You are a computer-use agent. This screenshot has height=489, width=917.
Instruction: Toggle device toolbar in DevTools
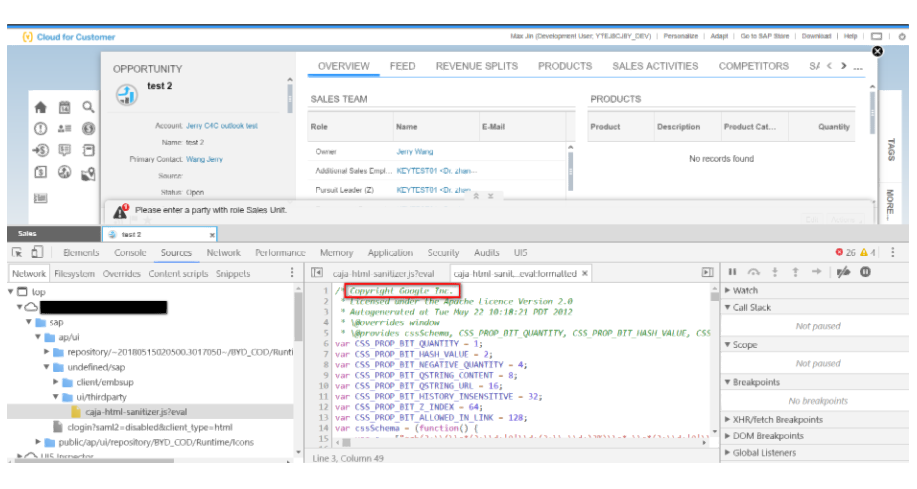tap(37, 252)
